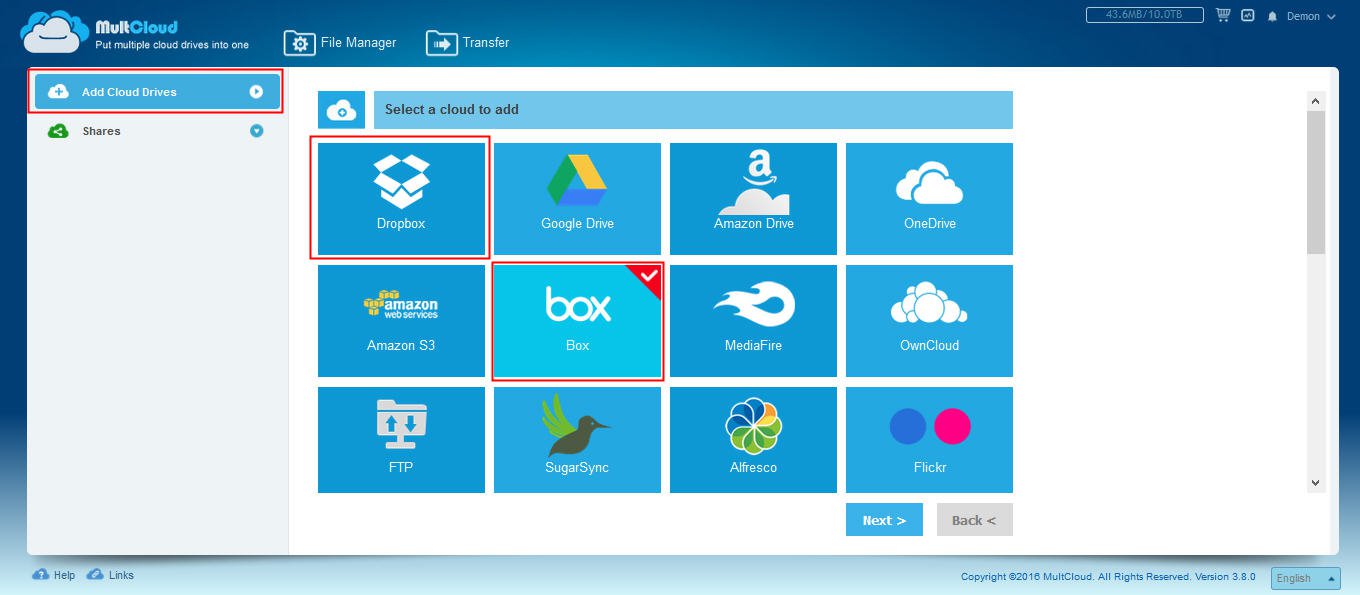Screen dimensions: 1360x595
Task: Click the vertical scrollbar thumb
Action: pyautogui.click(x=1316, y=182)
